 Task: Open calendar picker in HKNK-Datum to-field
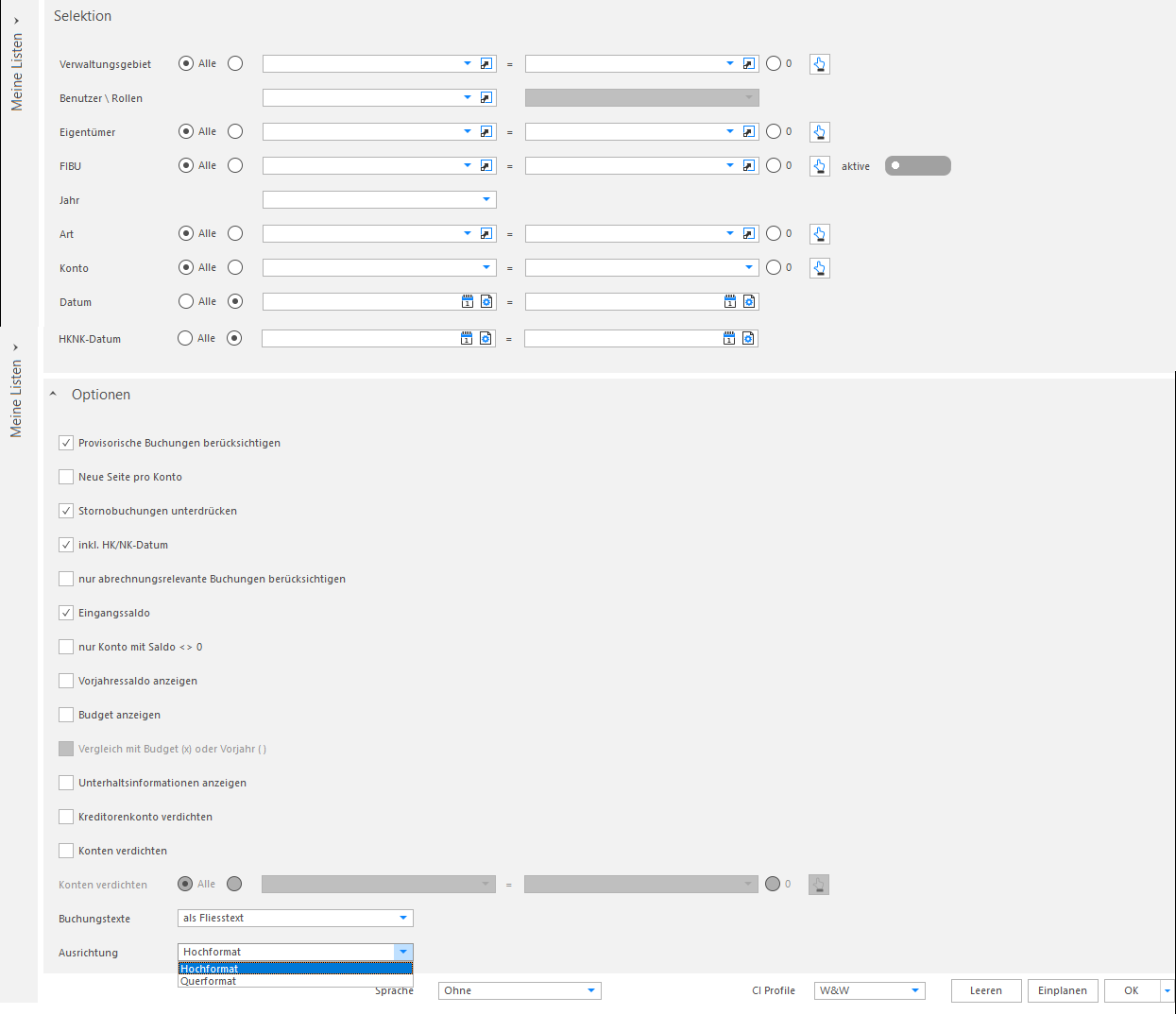(x=729, y=339)
